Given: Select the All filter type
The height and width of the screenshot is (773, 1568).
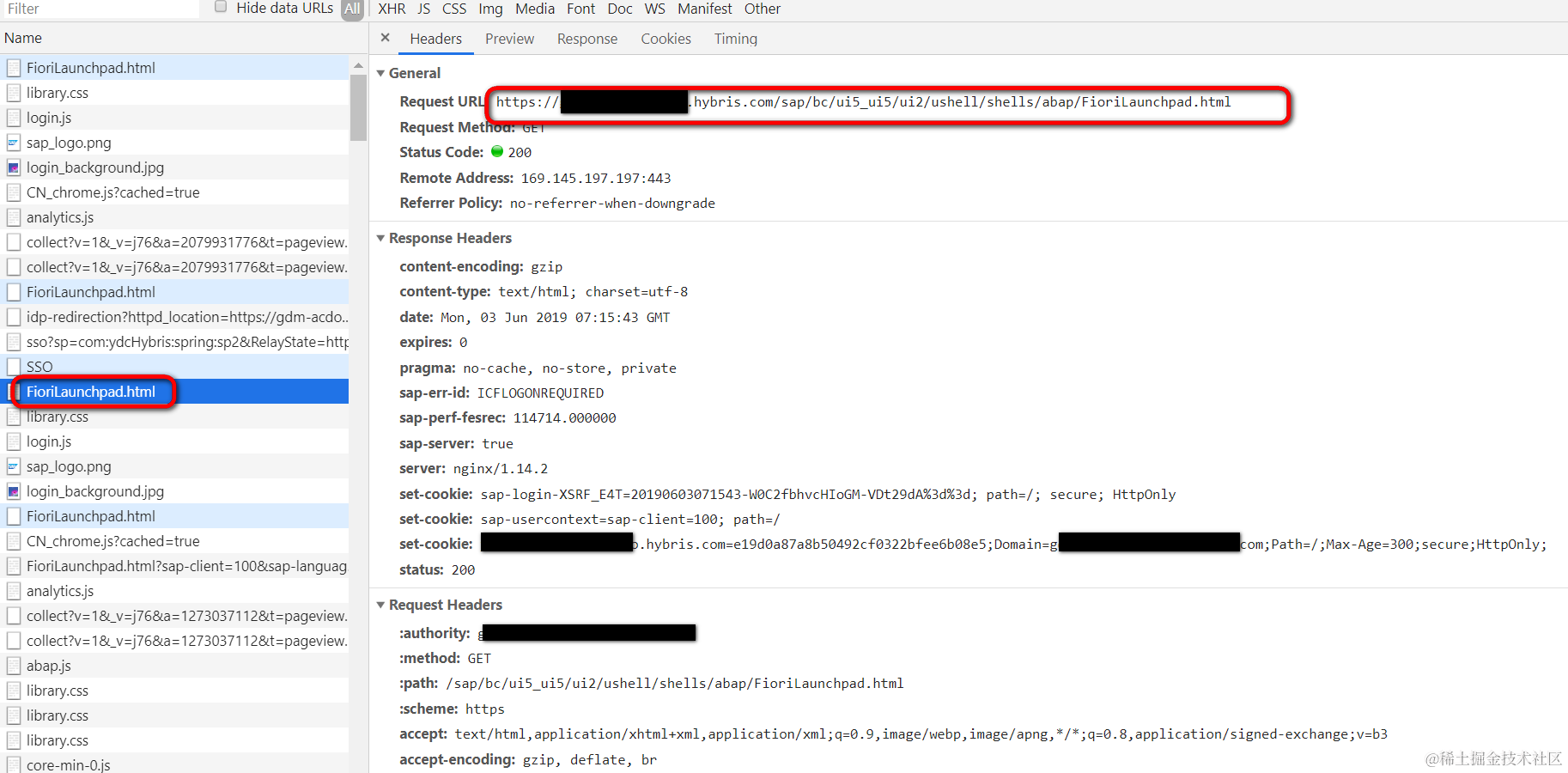Looking at the screenshot, I should [x=353, y=9].
